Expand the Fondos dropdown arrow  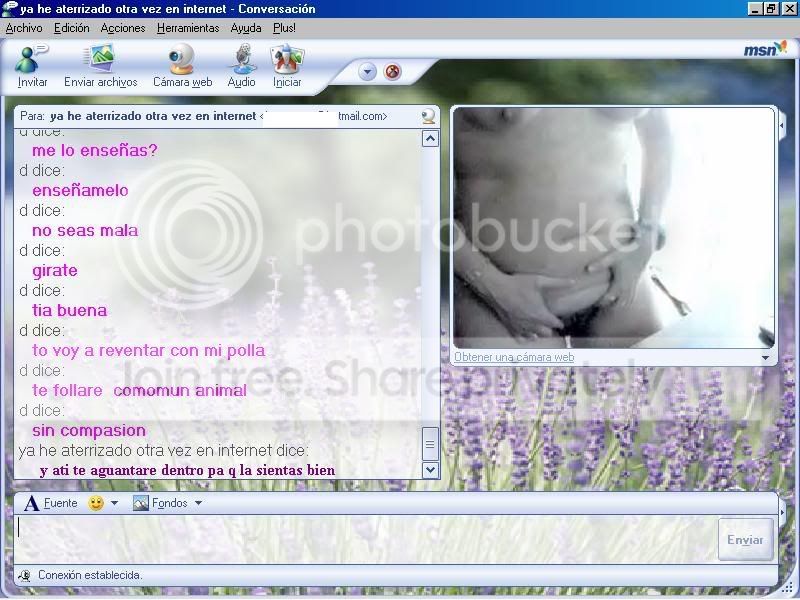[x=198, y=503]
